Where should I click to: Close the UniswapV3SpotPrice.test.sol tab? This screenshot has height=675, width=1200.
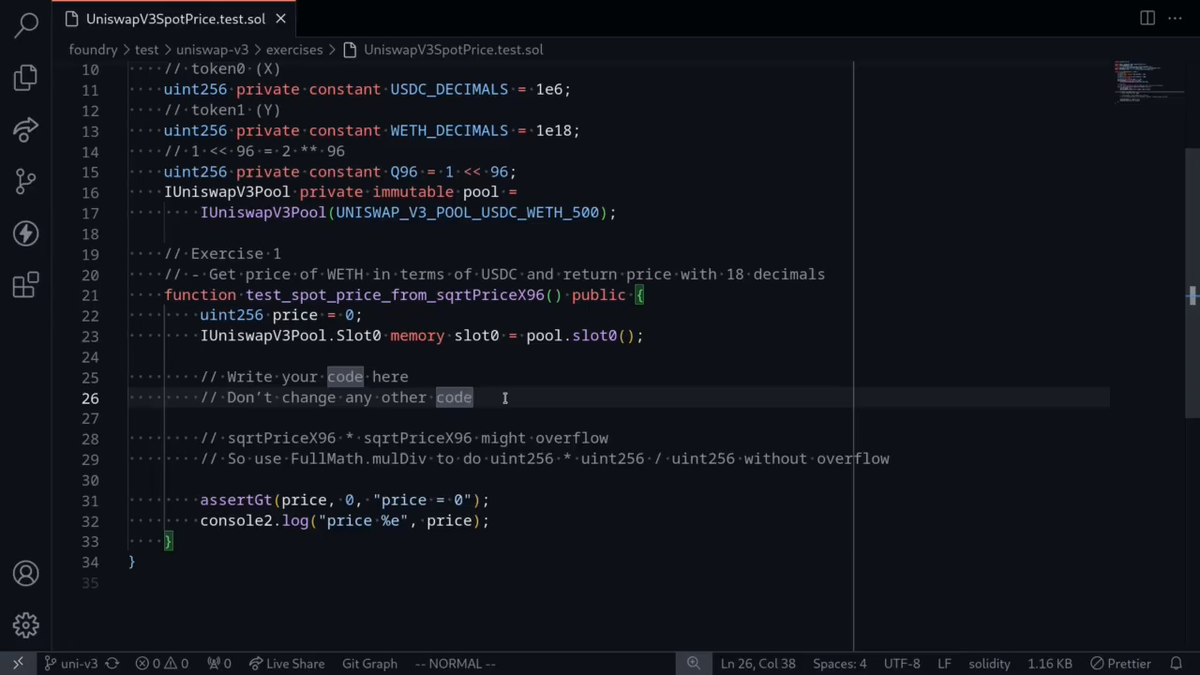[281, 19]
